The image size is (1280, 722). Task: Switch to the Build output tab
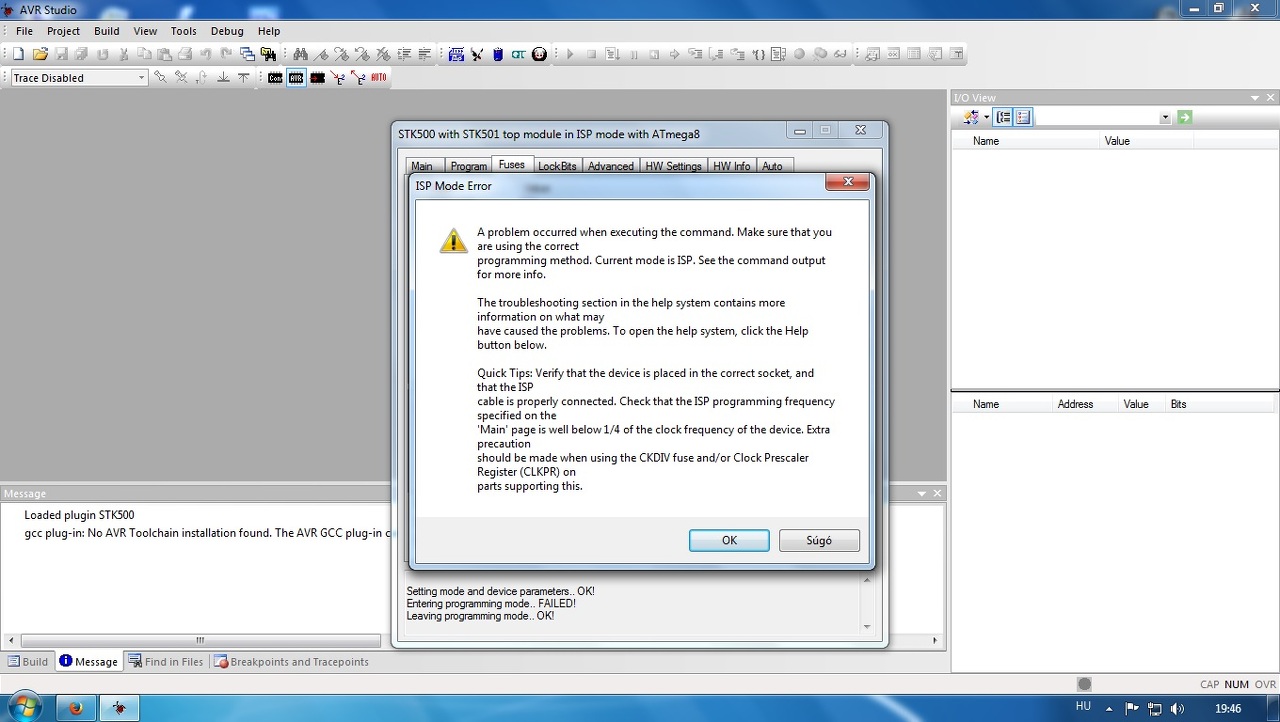[x=28, y=662]
